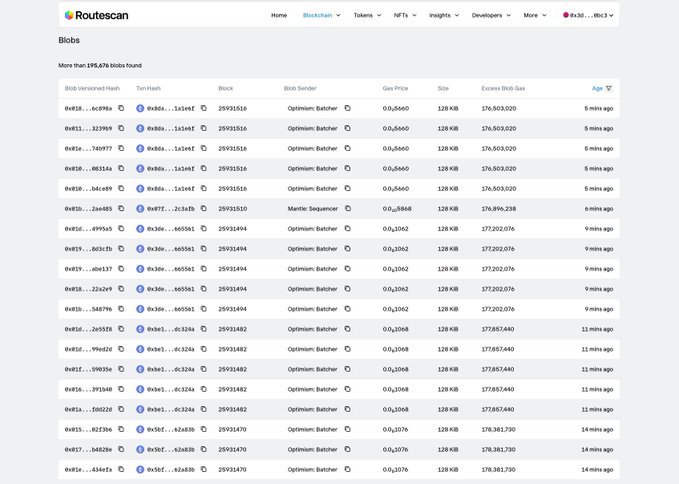Copy sender address in row 0x016...391b40
The width and height of the screenshot is (679, 484).
[348, 389]
